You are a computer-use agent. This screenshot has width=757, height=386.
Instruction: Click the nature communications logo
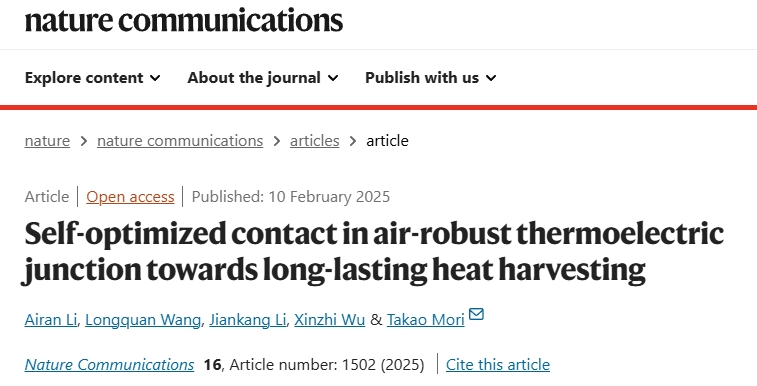[184, 21]
